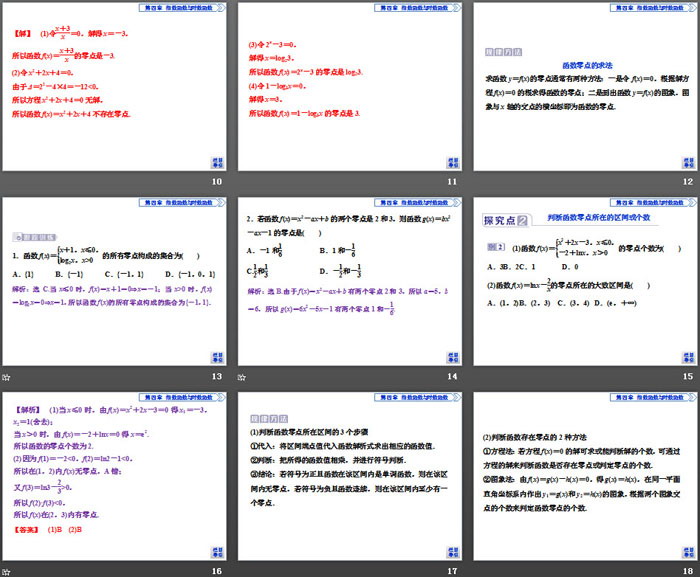Click the chapter header banner on slide 10

pos(165,8)
